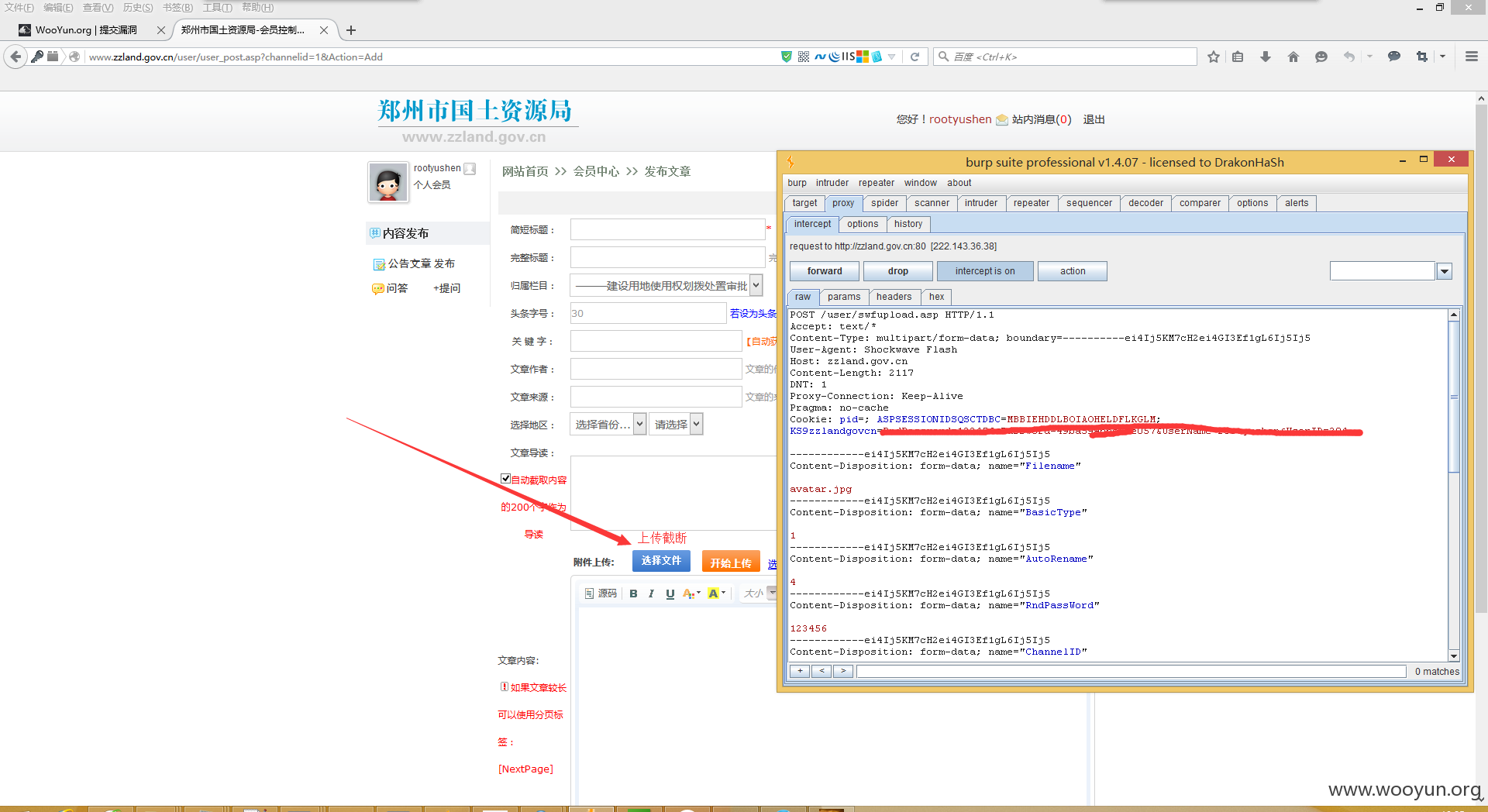Click the home icon in toolbar

click(1293, 57)
